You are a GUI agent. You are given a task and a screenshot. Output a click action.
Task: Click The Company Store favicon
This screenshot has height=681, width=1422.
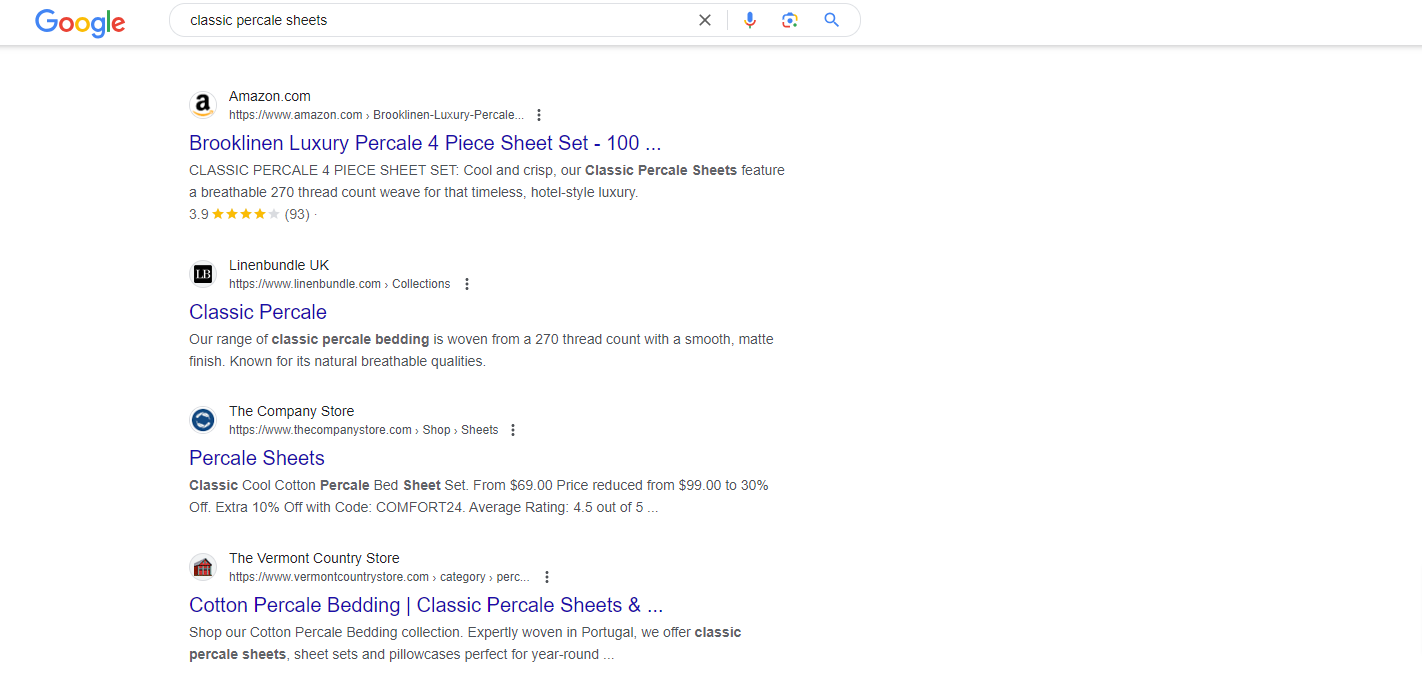tap(203, 420)
